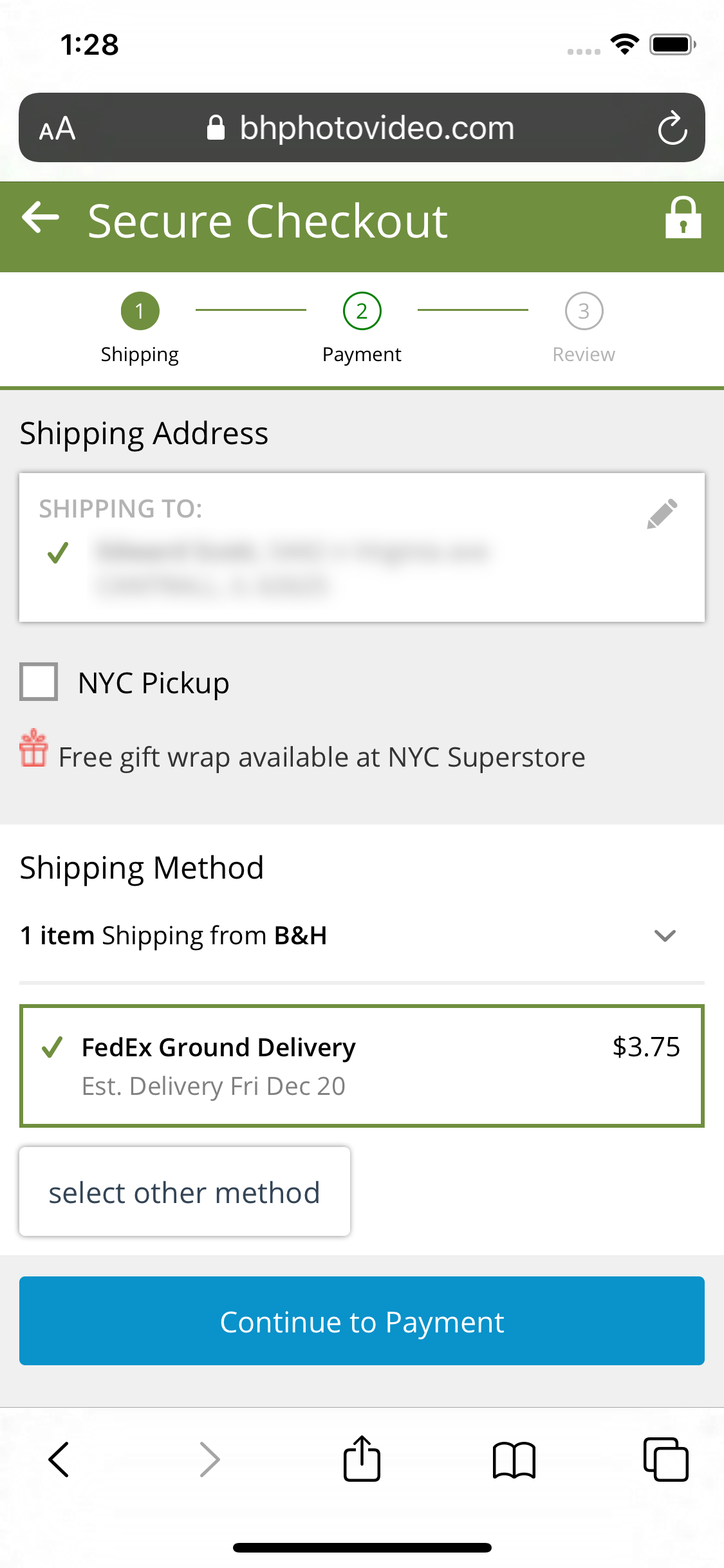Screen dimensions: 724x1568
Task: Go to the Review step
Action: [x=583, y=311]
